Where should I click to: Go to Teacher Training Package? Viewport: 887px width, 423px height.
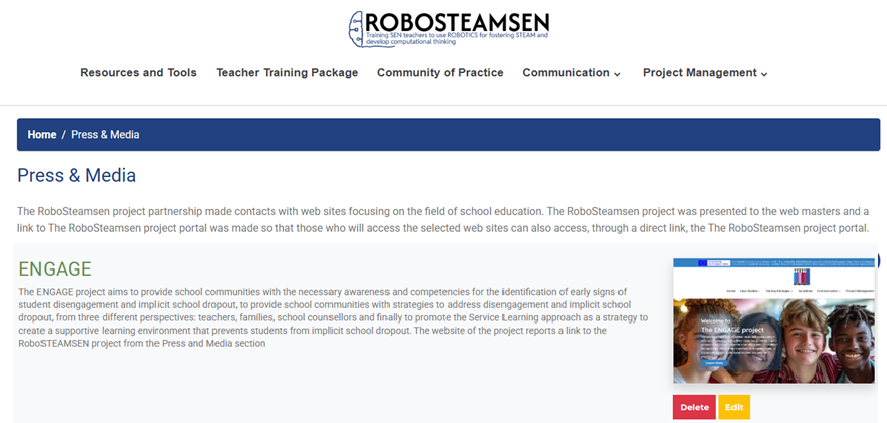pyautogui.click(x=287, y=73)
